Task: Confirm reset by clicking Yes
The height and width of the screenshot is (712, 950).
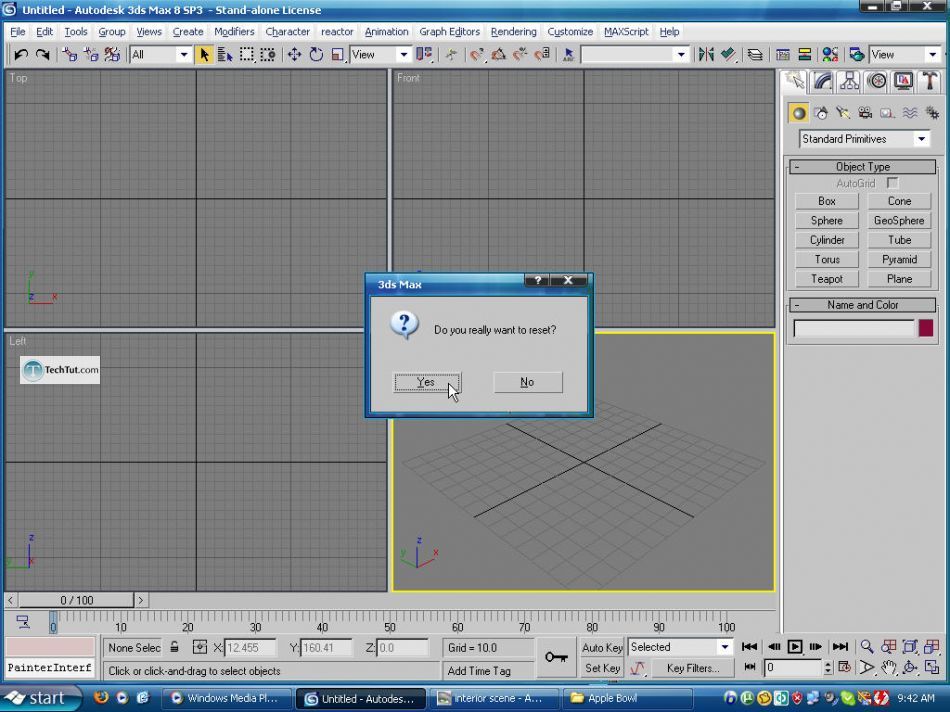Action: pyautogui.click(x=427, y=382)
